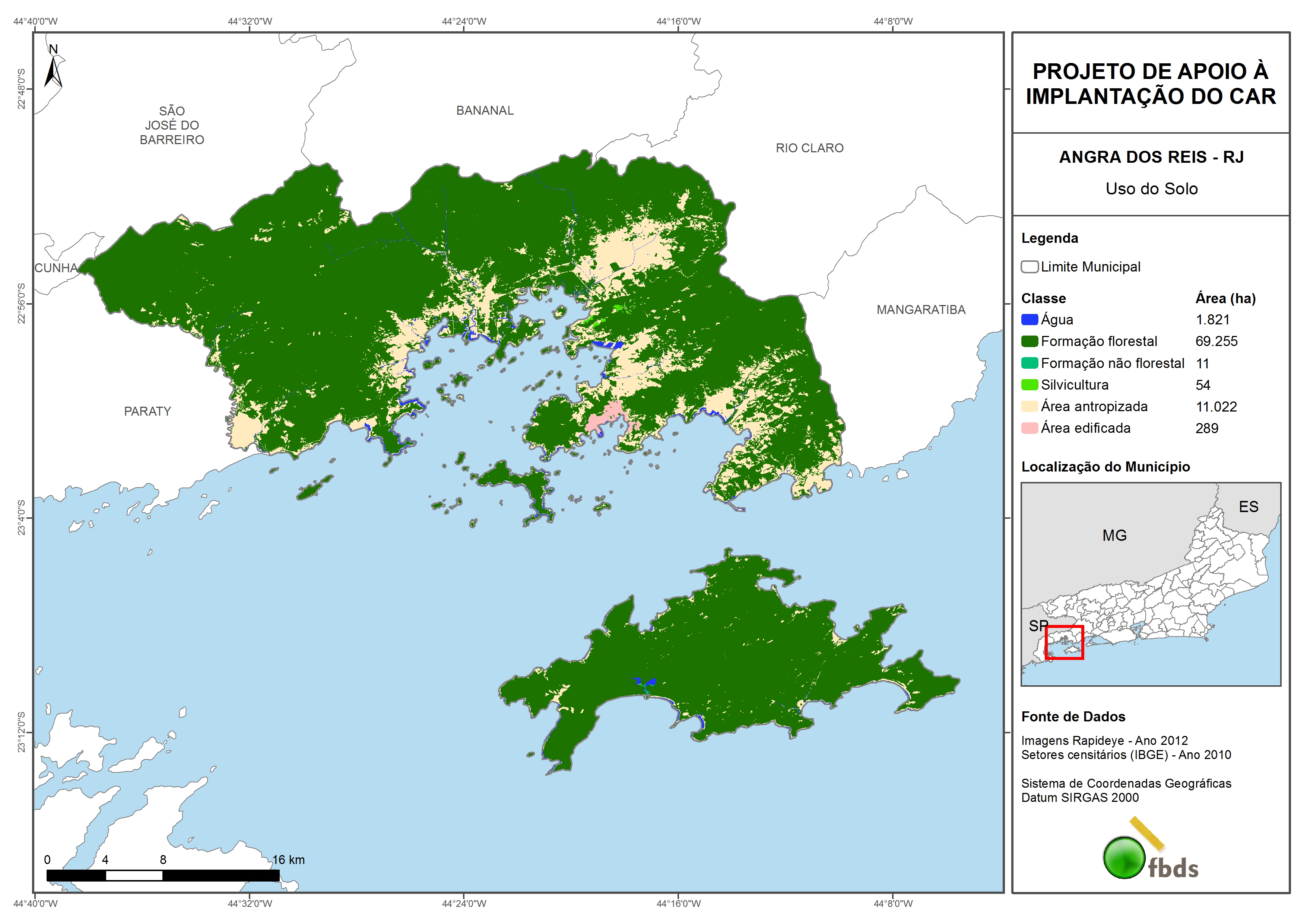Click the Formação não florestal teal swatch
1307x924 pixels.
pos(1029,363)
